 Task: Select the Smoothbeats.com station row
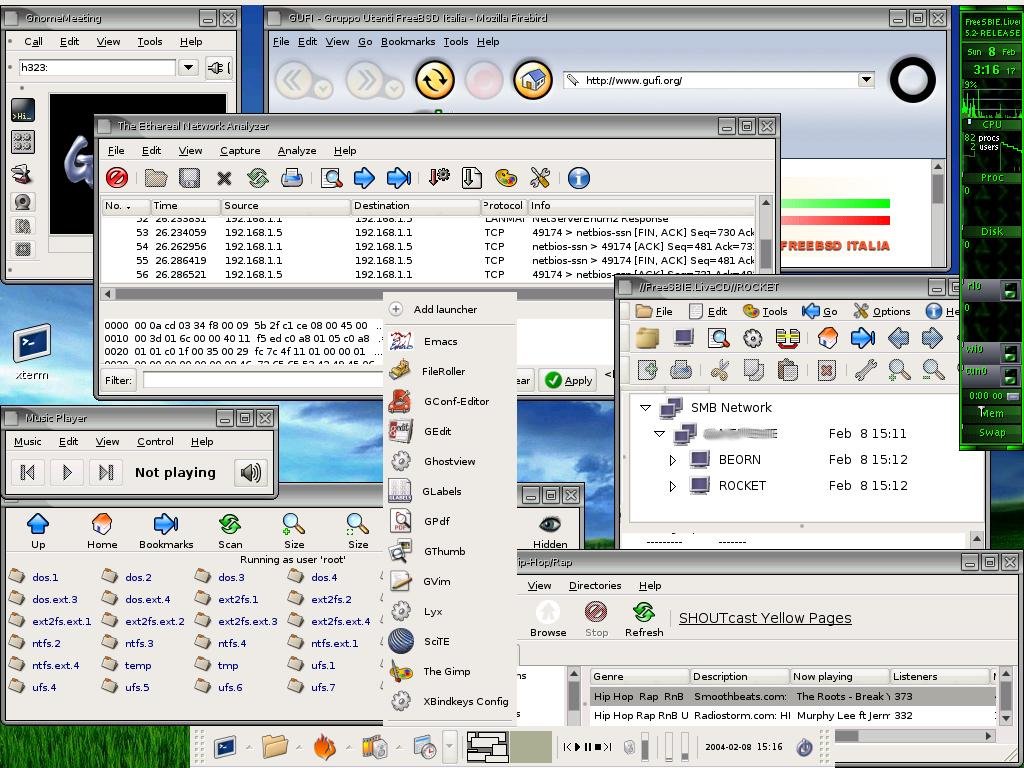pyautogui.click(x=792, y=696)
